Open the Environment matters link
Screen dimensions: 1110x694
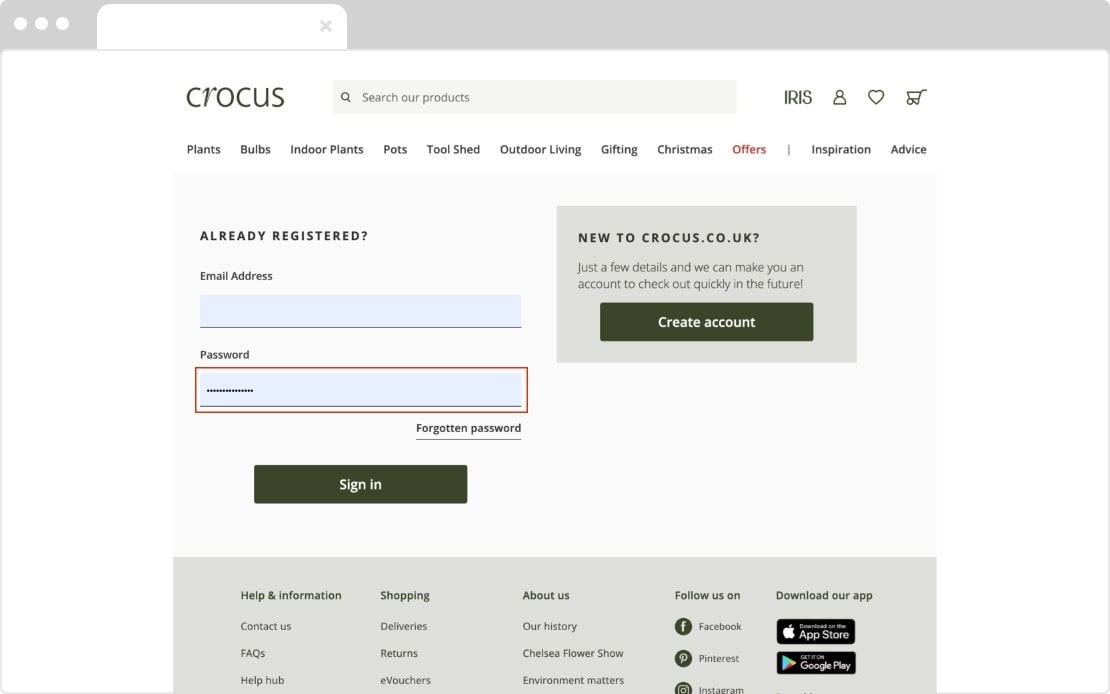(573, 680)
